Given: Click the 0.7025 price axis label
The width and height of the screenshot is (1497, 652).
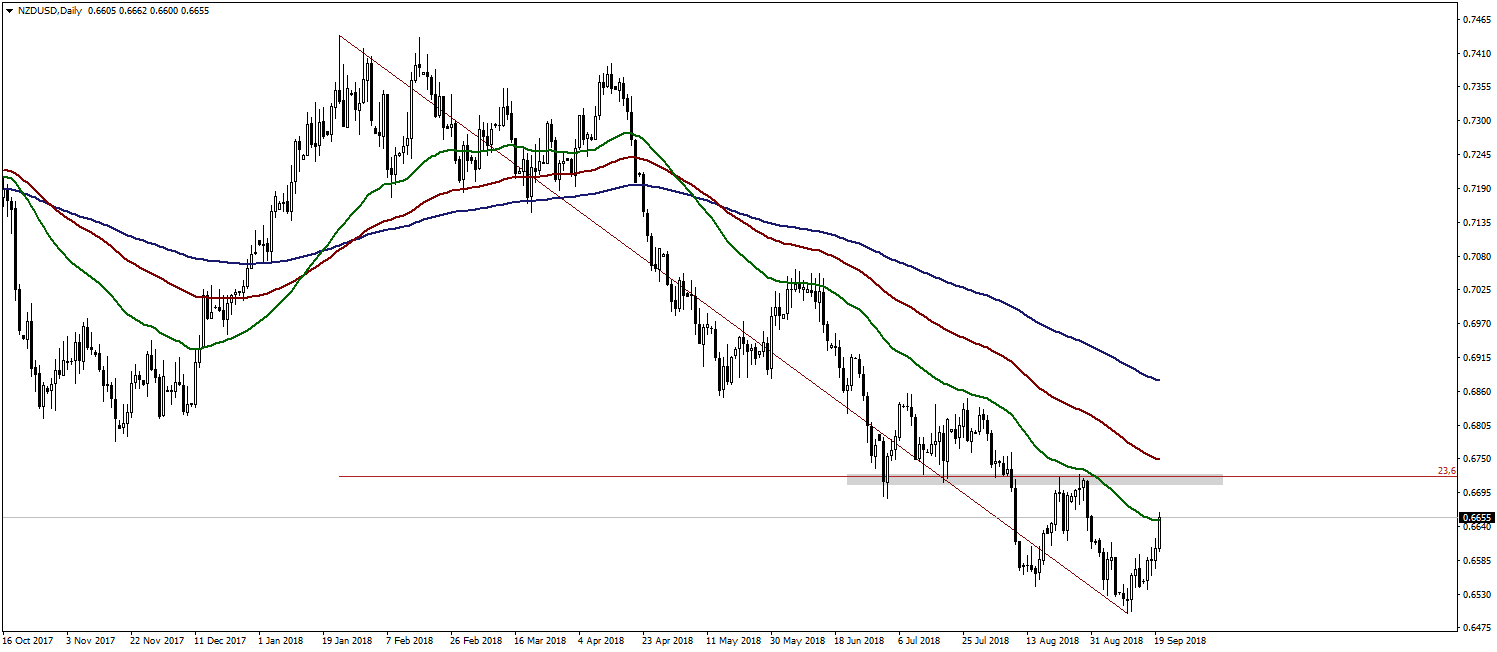Looking at the screenshot, I should (1476, 290).
